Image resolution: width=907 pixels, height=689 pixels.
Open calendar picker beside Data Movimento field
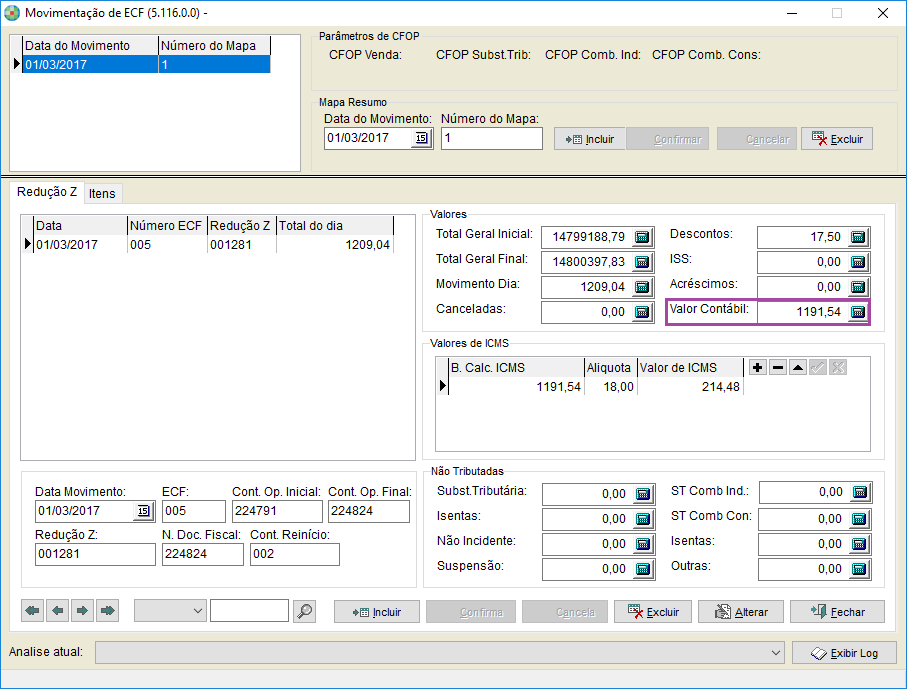[142, 512]
